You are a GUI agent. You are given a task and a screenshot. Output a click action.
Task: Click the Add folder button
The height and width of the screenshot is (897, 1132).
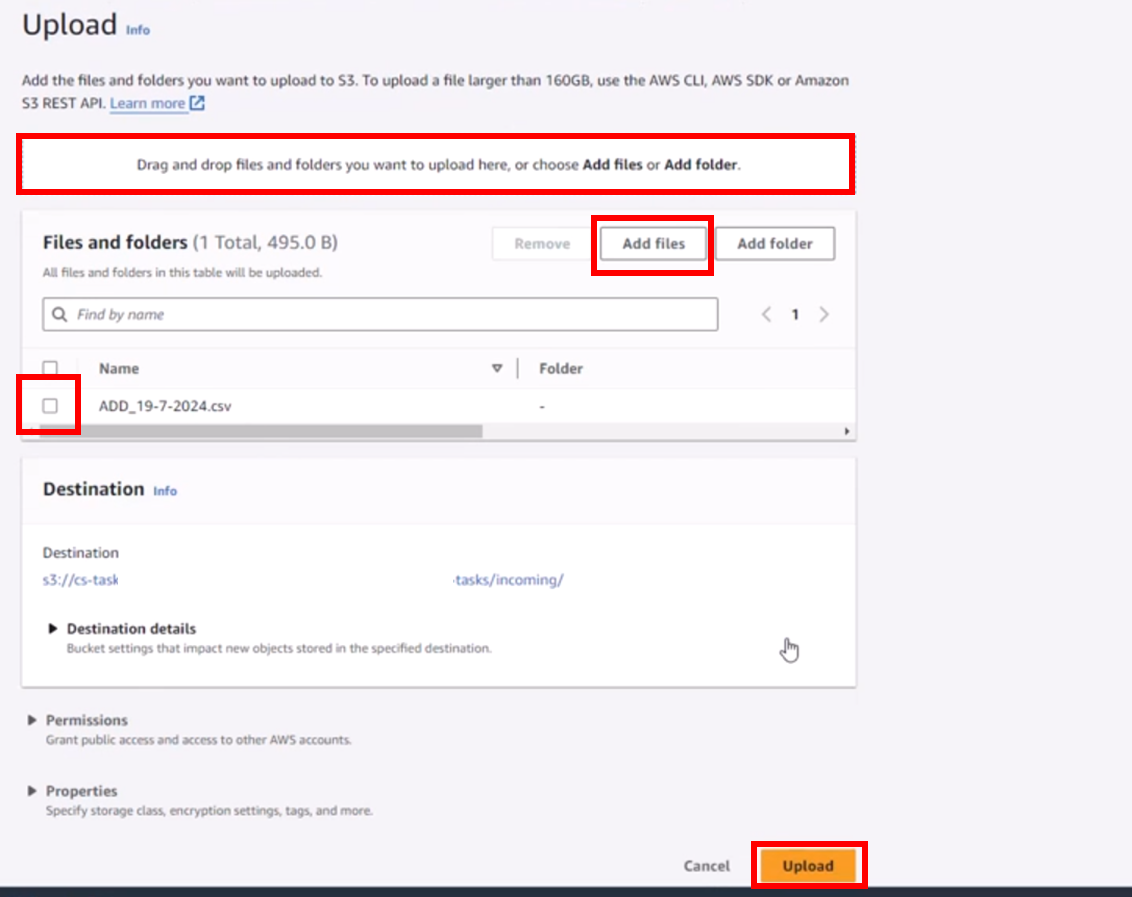[774, 244]
